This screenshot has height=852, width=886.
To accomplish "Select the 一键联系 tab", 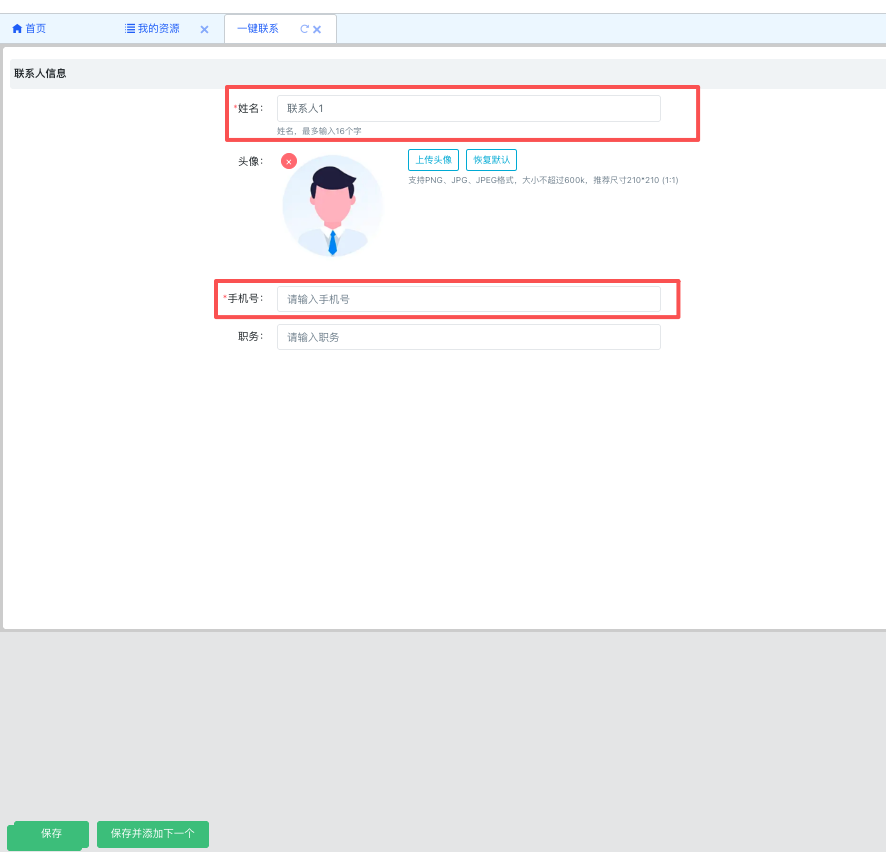I will coord(258,29).
